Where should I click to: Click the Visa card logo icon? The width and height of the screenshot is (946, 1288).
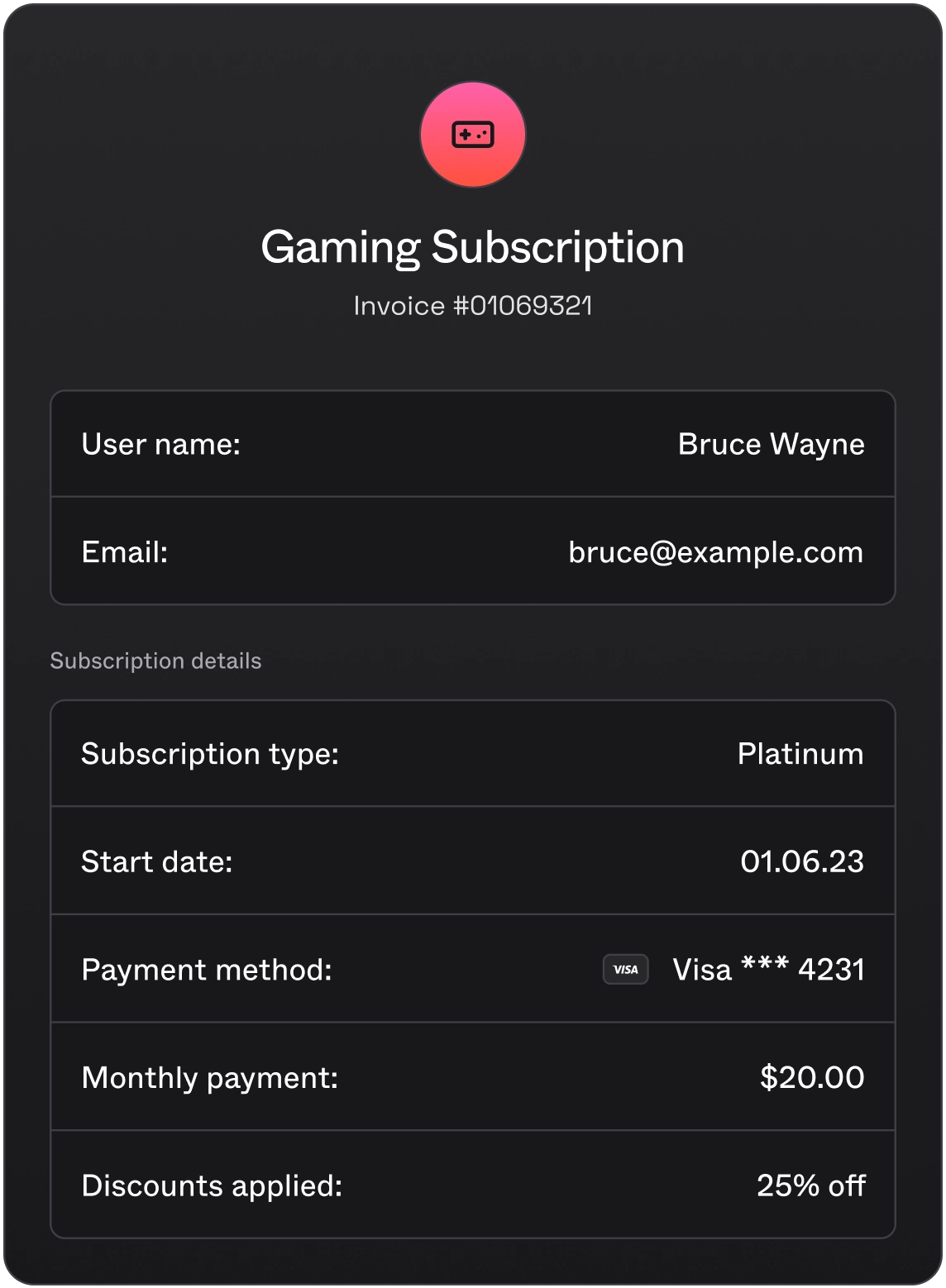pos(625,970)
